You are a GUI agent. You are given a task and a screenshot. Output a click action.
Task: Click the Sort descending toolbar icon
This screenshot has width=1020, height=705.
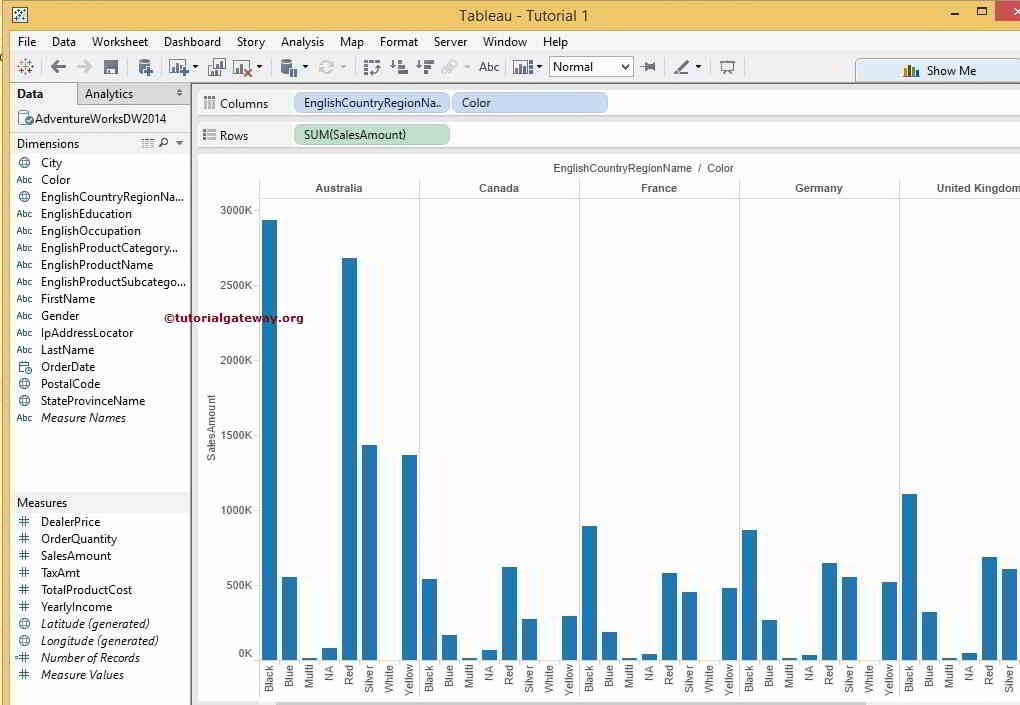coord(424,67)
